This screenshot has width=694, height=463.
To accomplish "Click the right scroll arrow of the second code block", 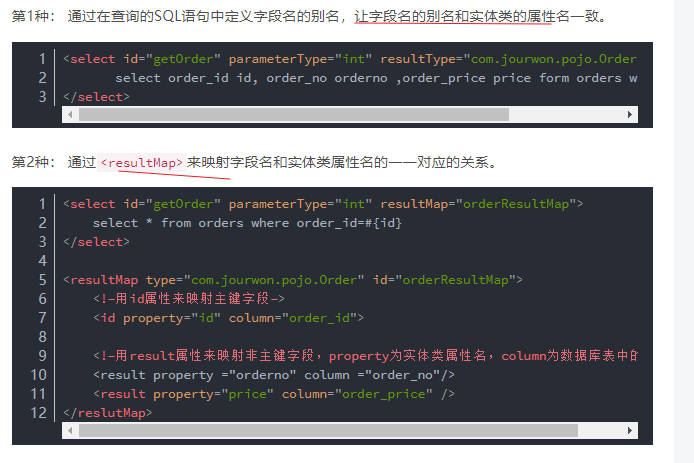I will point(629,431).
